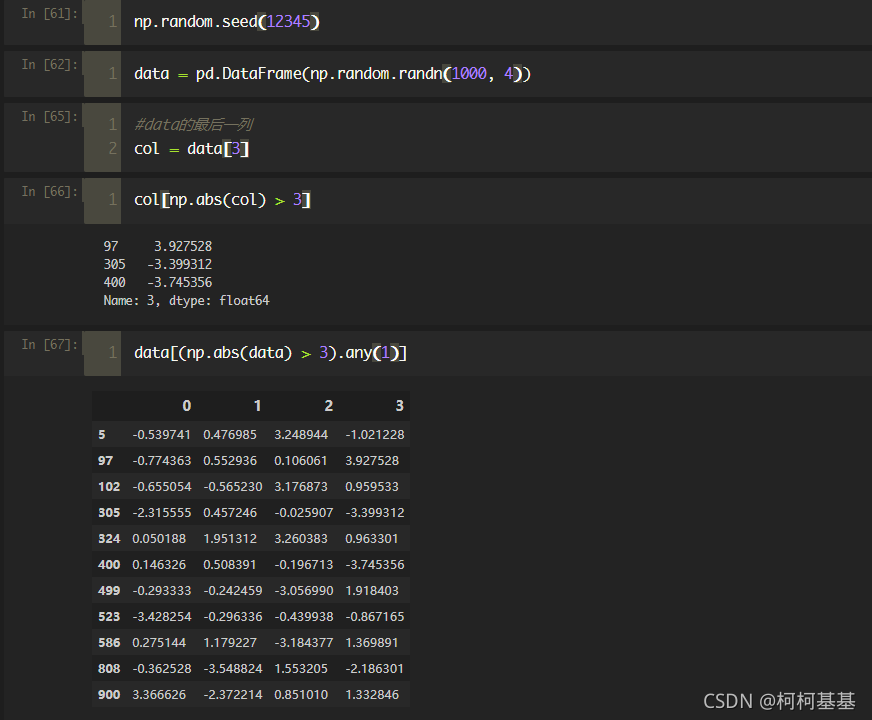Click the comment line #data的最后一列
872x720 pixels.
click(194, 125)
